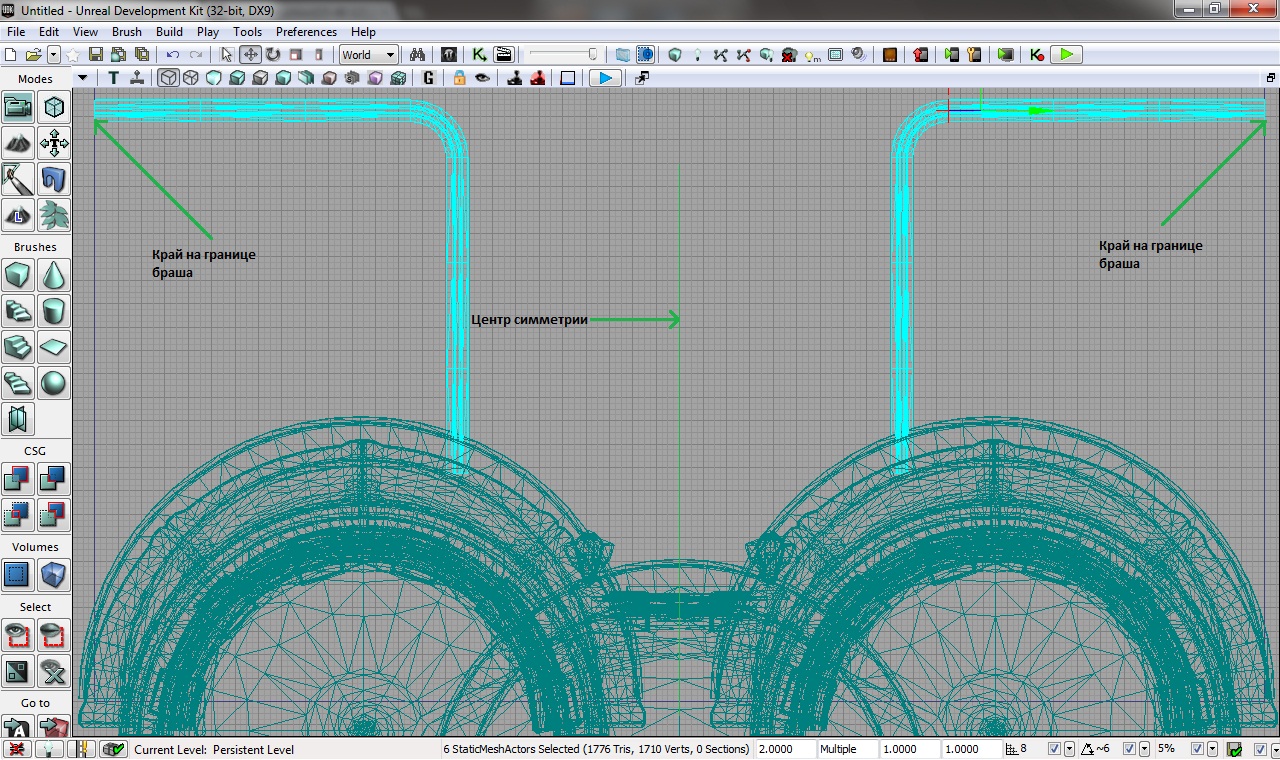Select the Cone brush builder
The width and height of the screenshot is (1280, 760).
53,274
